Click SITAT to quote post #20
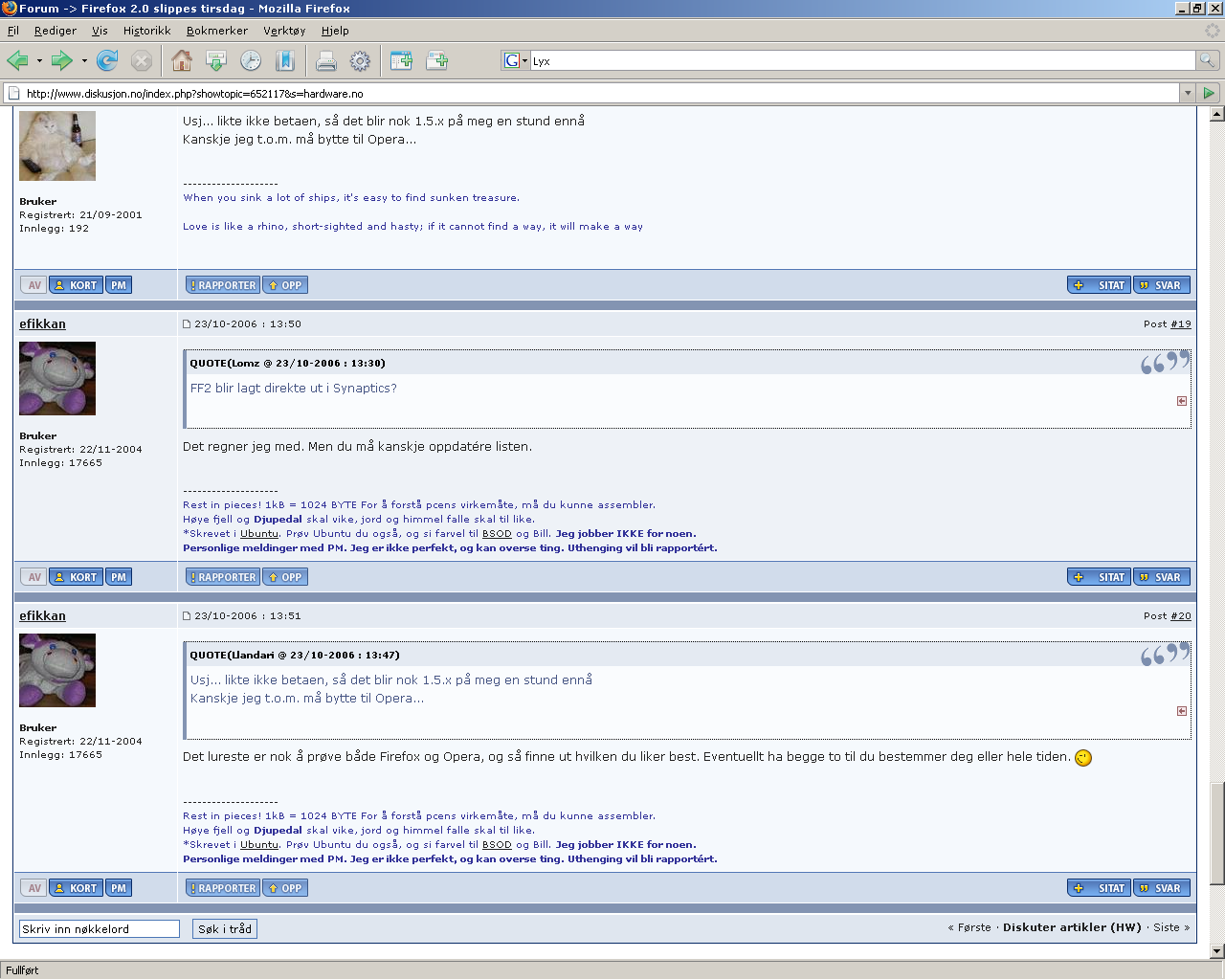The height and width of the screenshot is (980, 1225). click(1100, 888)
